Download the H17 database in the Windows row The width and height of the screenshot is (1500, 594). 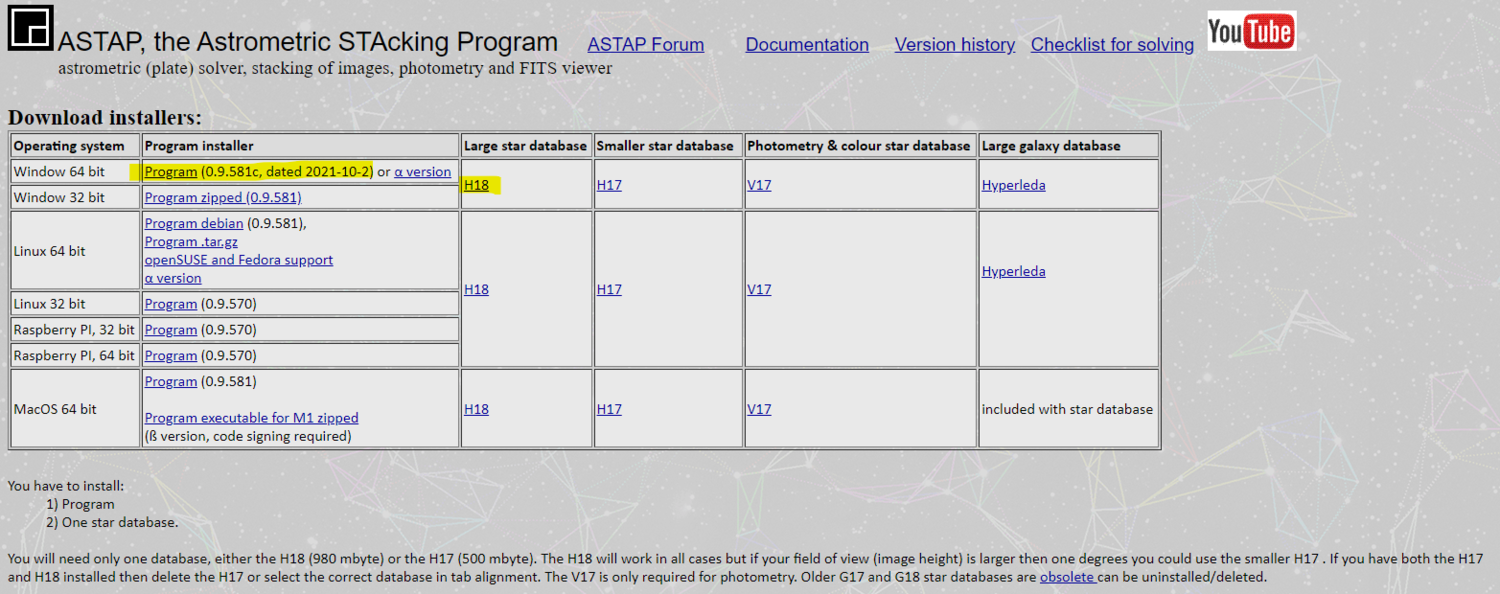click(609, 185)
